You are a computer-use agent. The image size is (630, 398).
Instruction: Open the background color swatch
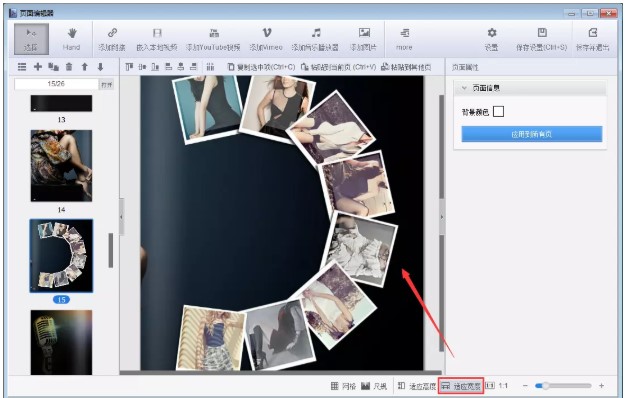(x=498, y=112)
